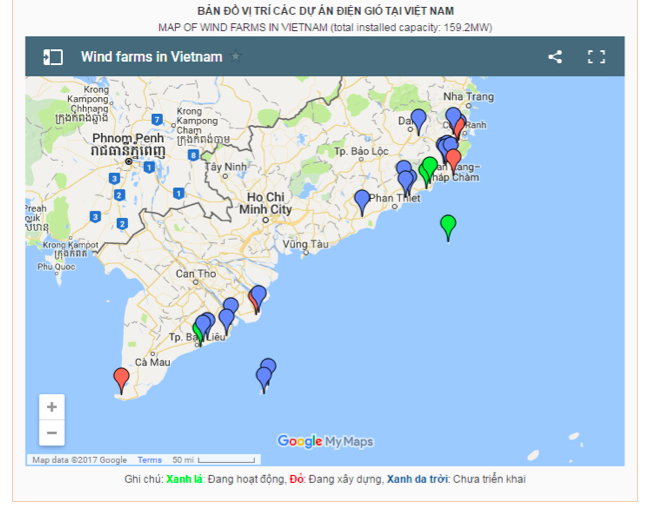Select the green offshore marker east of Phan Thiết

point(449,225)
